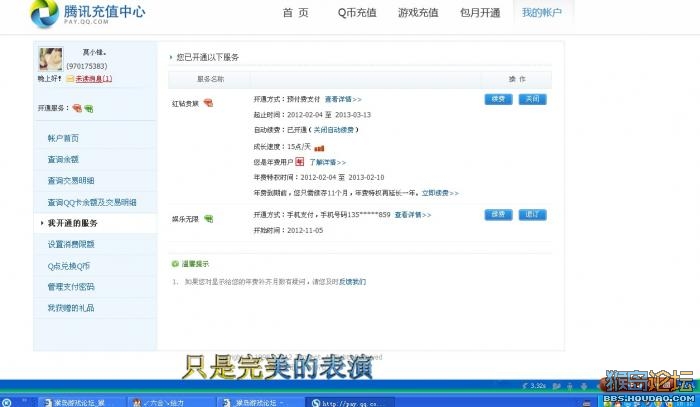Viewport: 700px width, 407px height.
Task: Open http://pay.qq.com taskbar window
Action: [x=350, y=403]
